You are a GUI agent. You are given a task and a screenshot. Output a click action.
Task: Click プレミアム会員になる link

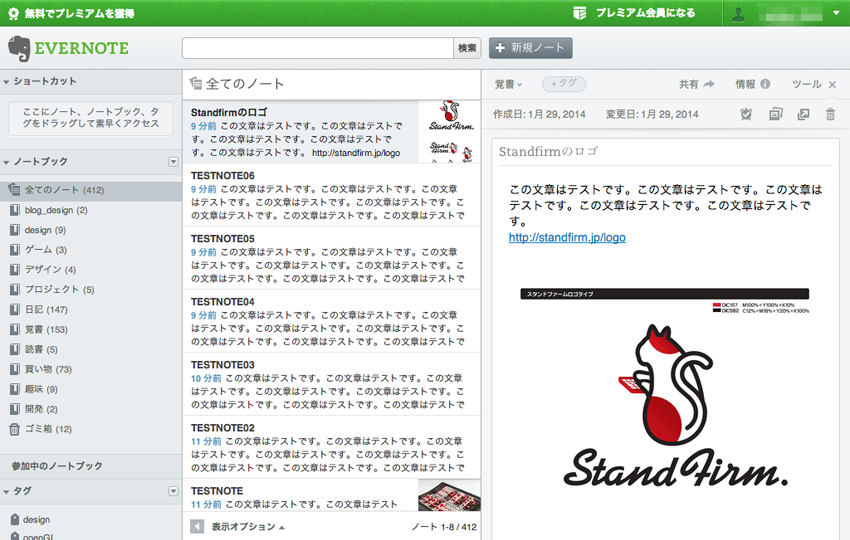tap(645, 13)
